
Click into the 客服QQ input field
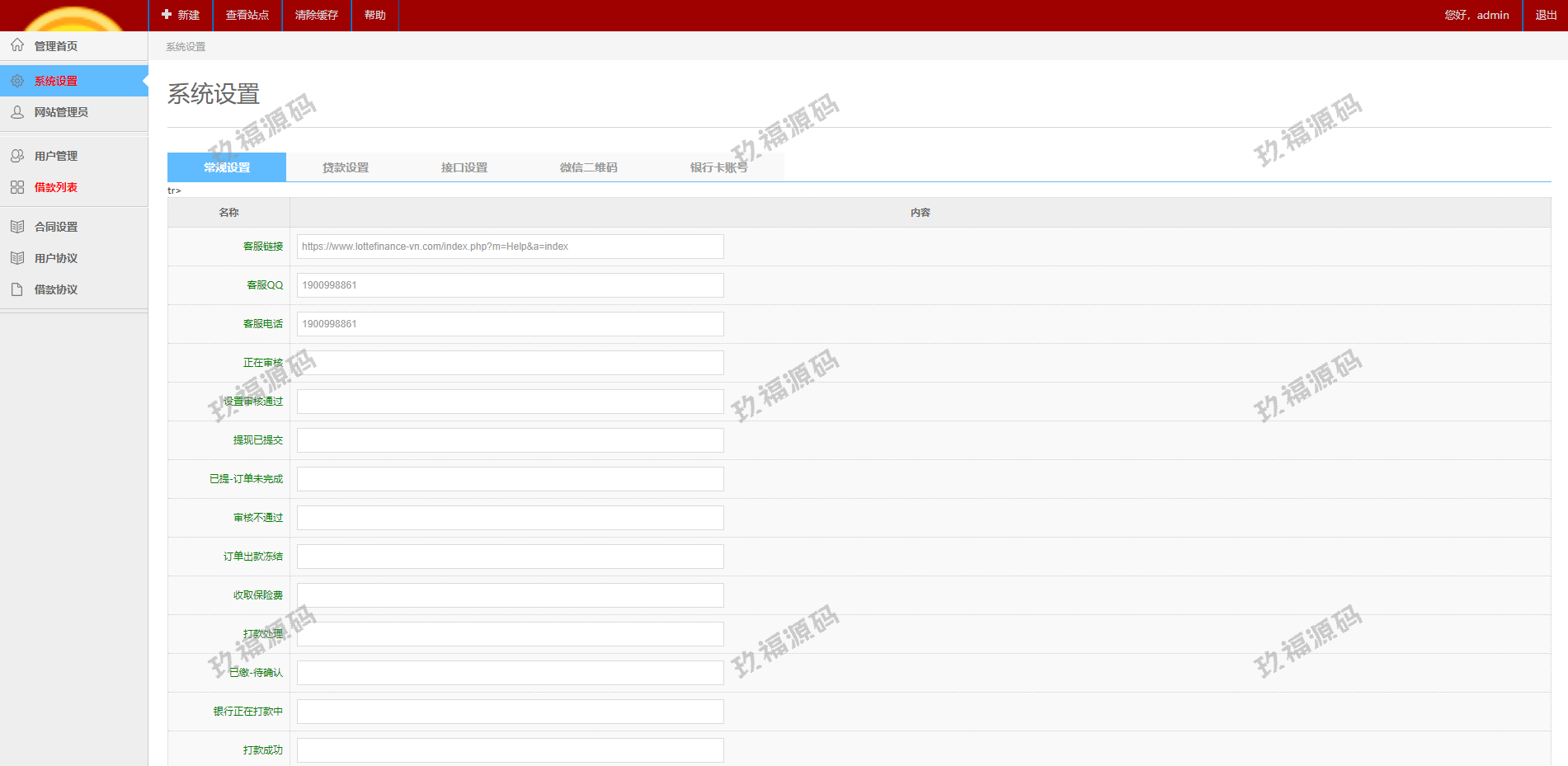coord(510,285)
